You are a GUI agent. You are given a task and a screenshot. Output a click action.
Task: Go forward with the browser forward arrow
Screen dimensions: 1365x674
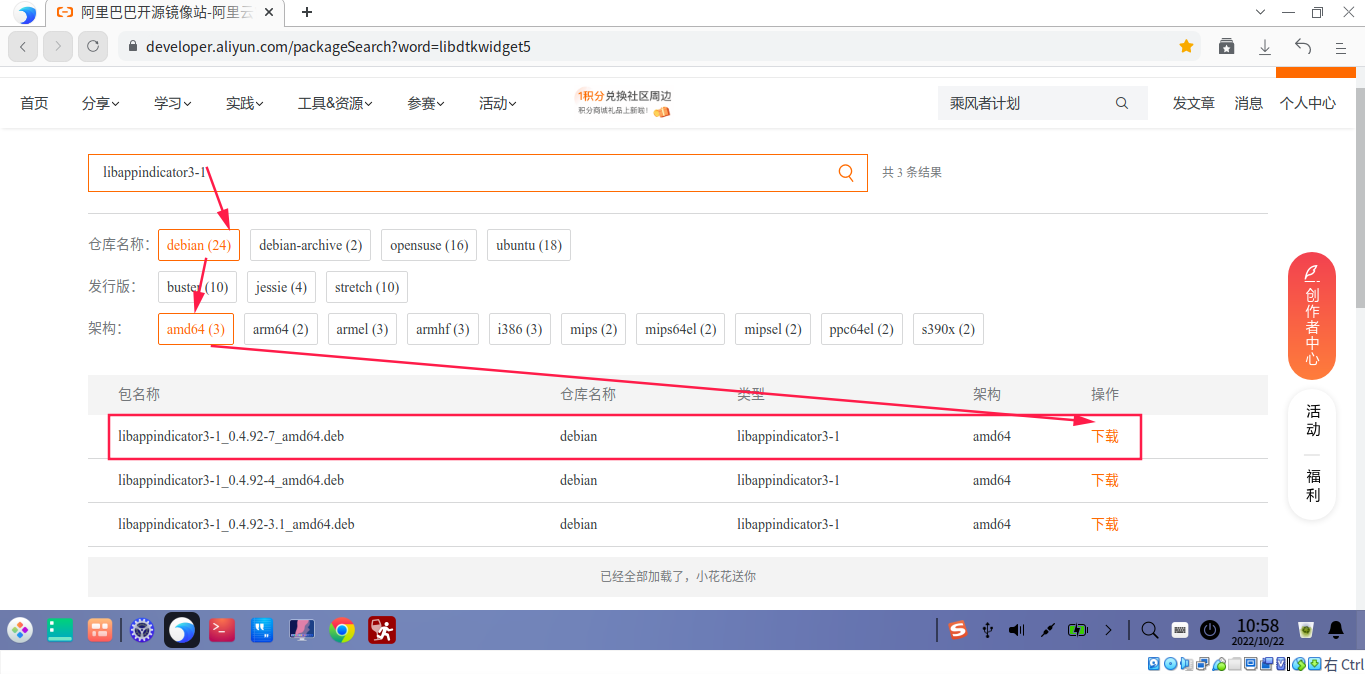click(58, 46)
